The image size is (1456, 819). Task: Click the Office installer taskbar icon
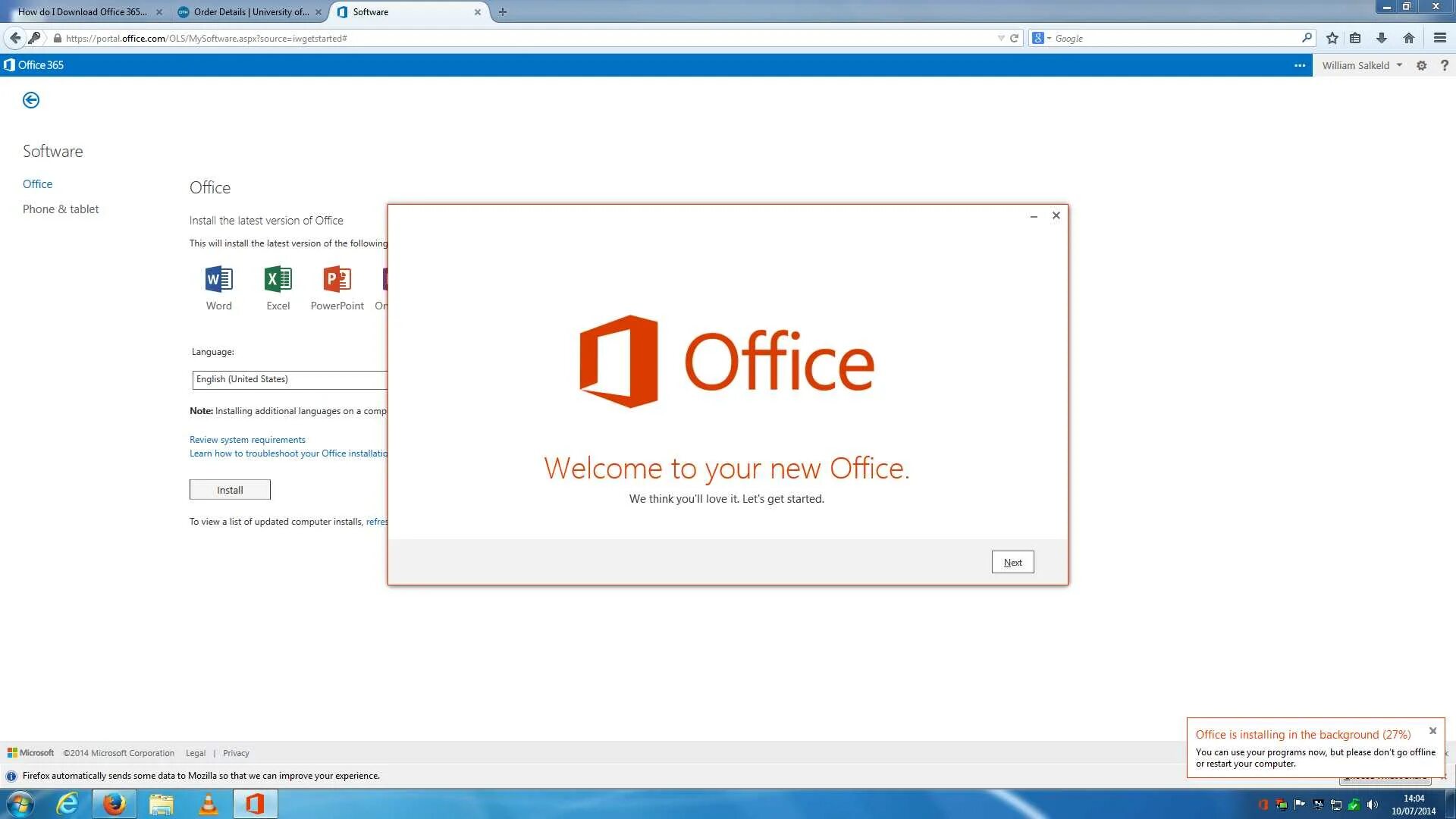(x=255, y=804)
